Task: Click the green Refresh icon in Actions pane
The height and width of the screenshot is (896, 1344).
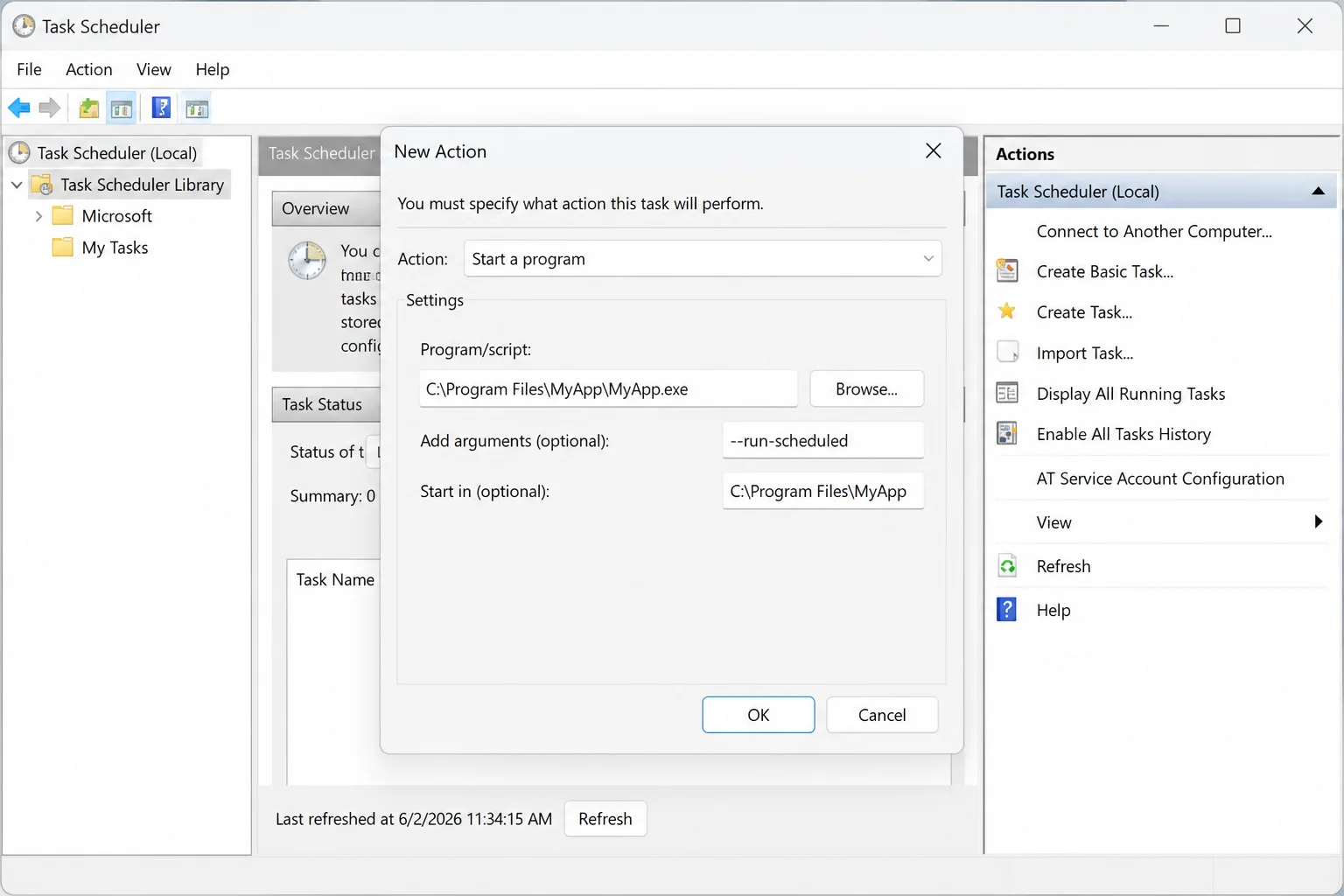Action: [1008, 565]
